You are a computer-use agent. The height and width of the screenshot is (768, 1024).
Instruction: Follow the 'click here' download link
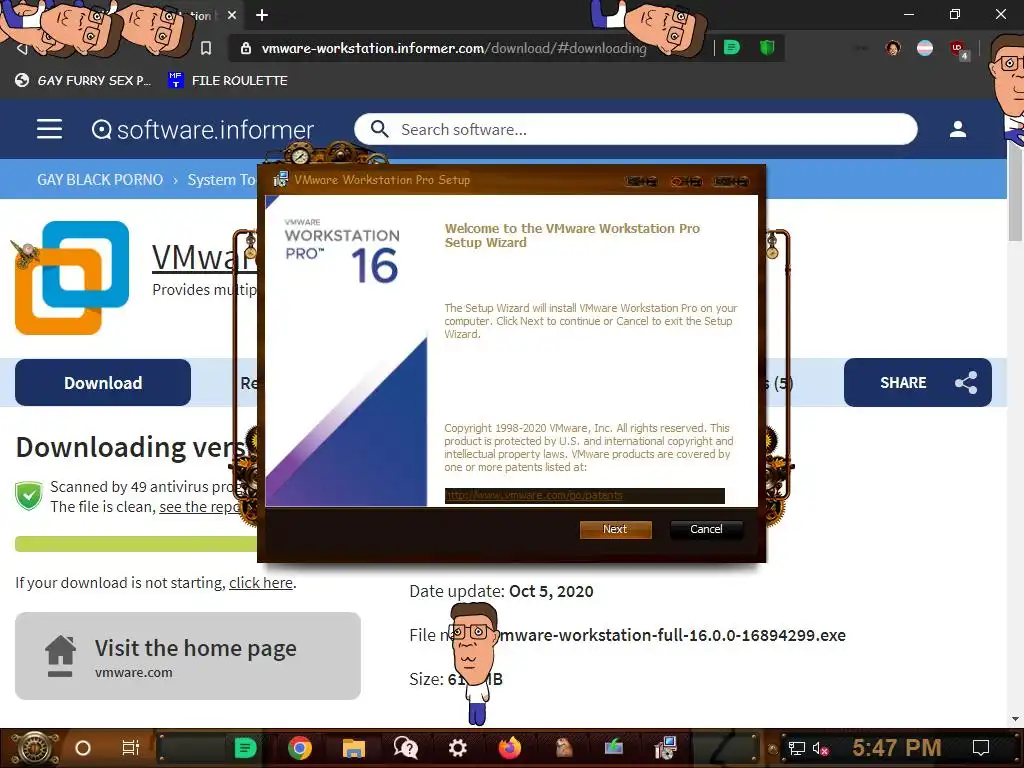(x=261, y=583)
